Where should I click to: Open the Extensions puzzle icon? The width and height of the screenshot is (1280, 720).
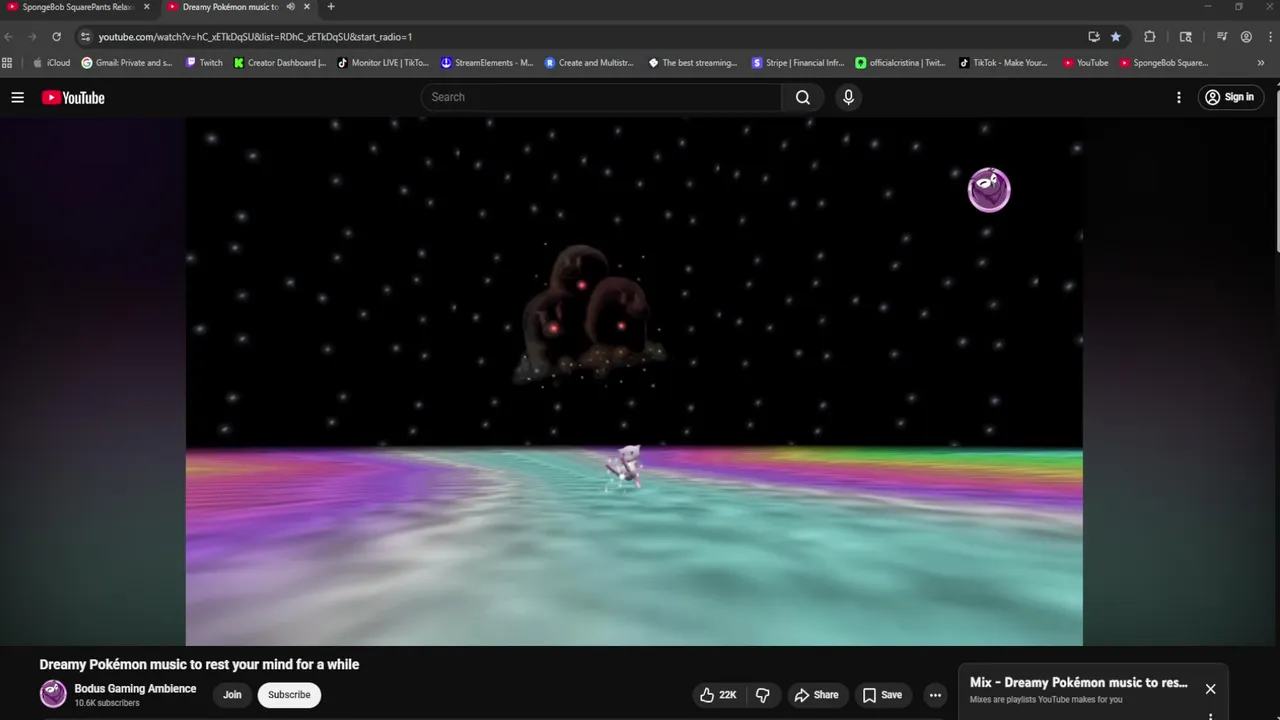[x=1150, y=37]
